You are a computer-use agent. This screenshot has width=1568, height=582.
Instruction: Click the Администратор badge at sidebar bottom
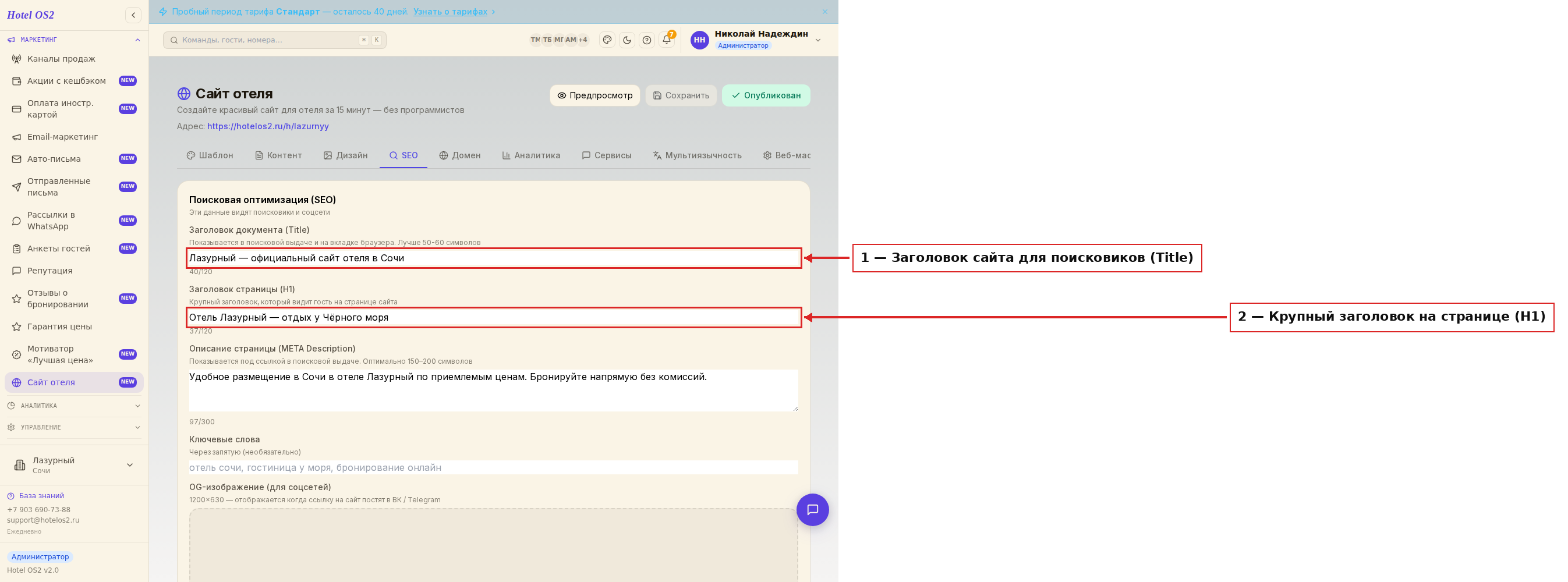point(40,556)
